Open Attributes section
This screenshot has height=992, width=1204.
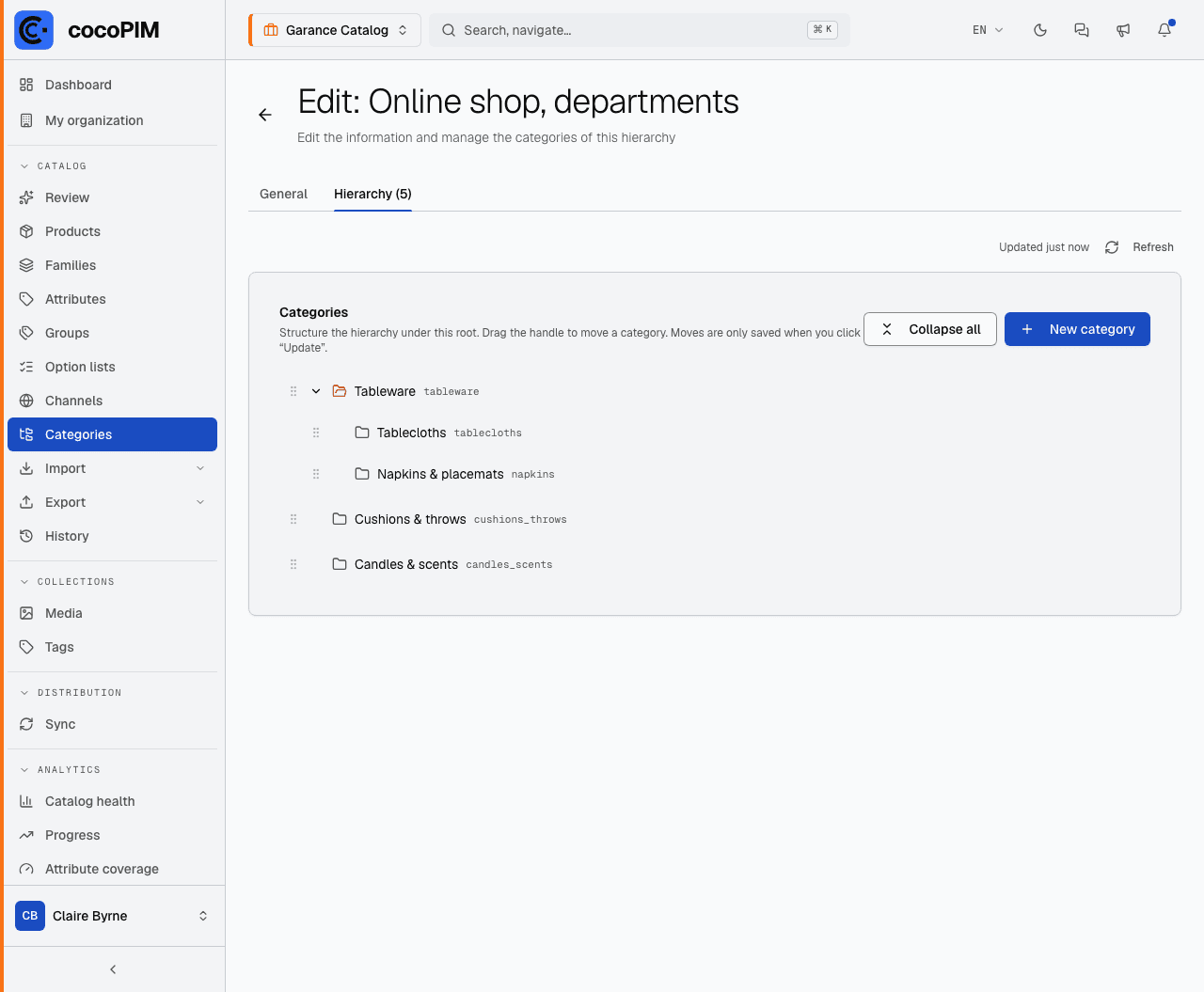tap(112, 299)
